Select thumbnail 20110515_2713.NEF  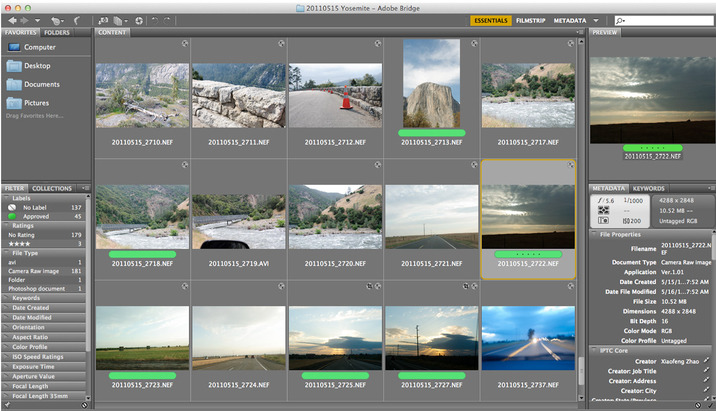(432, 84)
